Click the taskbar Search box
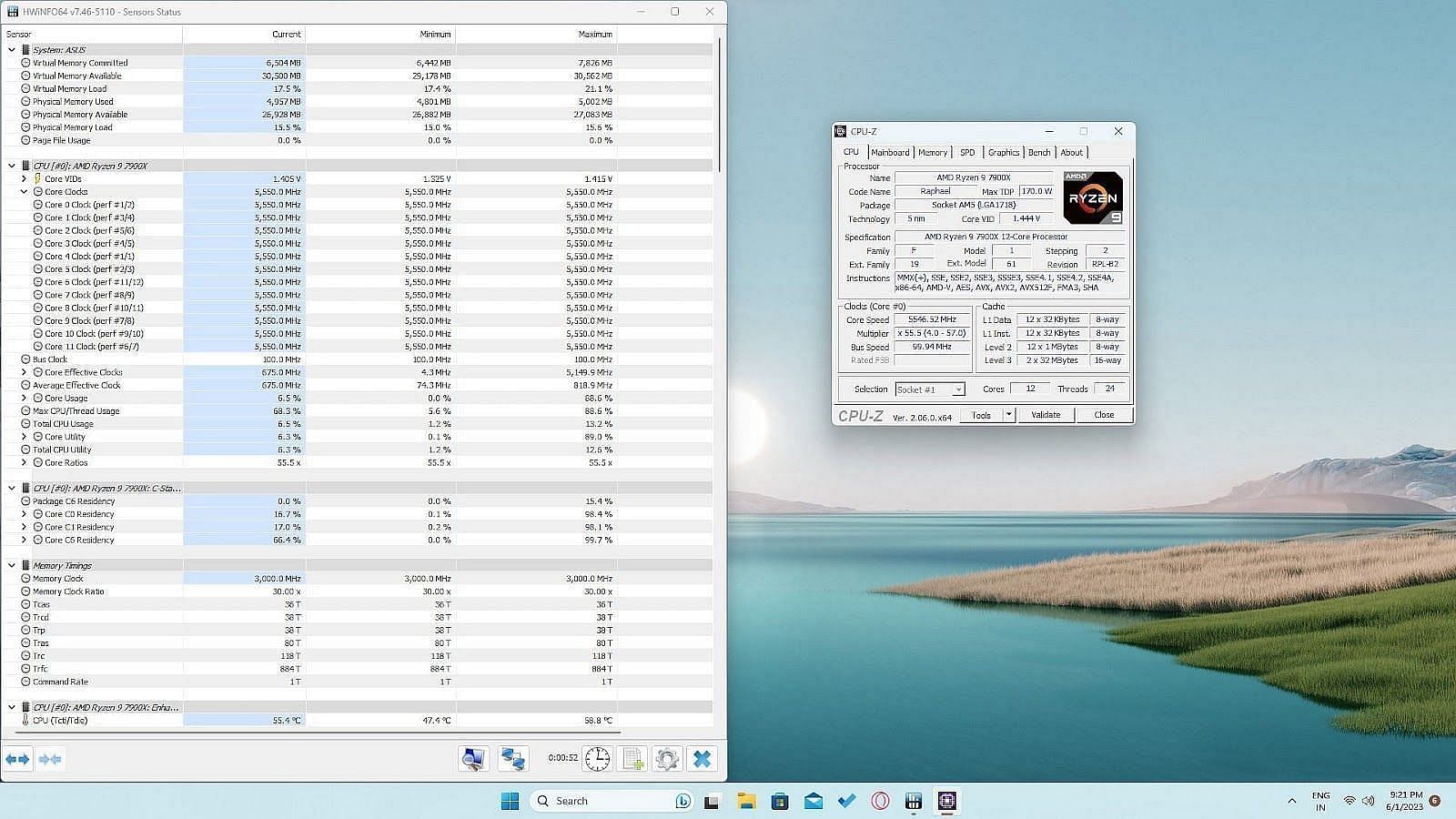 tap(612, 801)
